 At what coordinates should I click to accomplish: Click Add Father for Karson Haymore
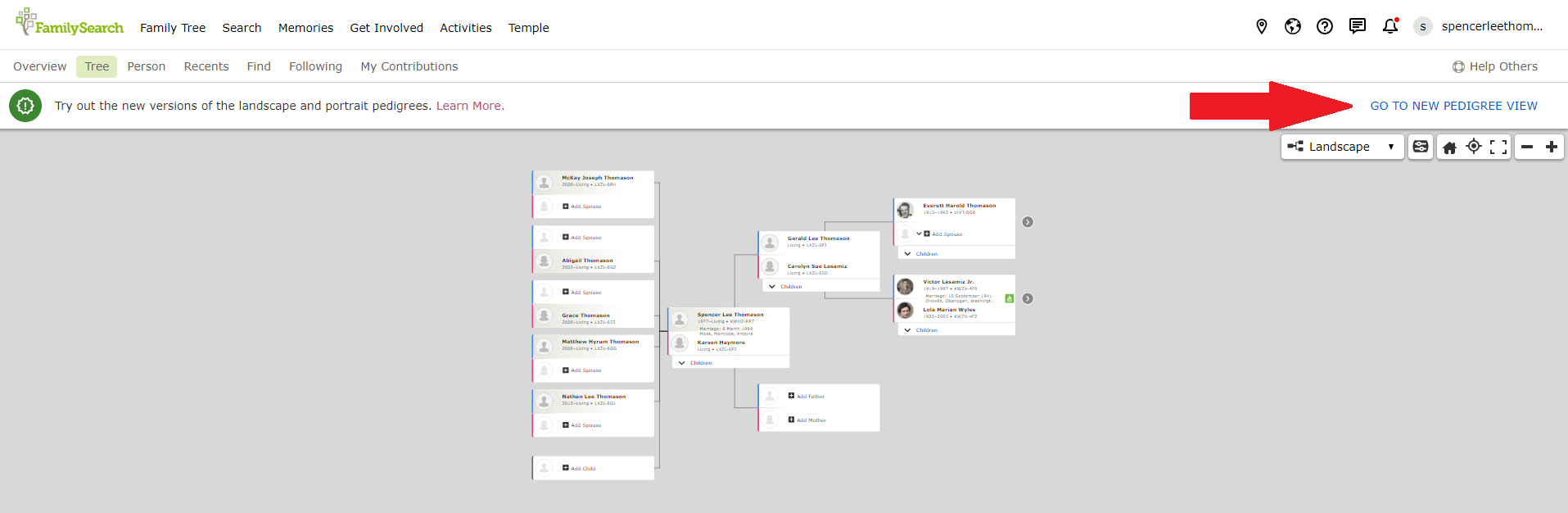tap(807, 396)
